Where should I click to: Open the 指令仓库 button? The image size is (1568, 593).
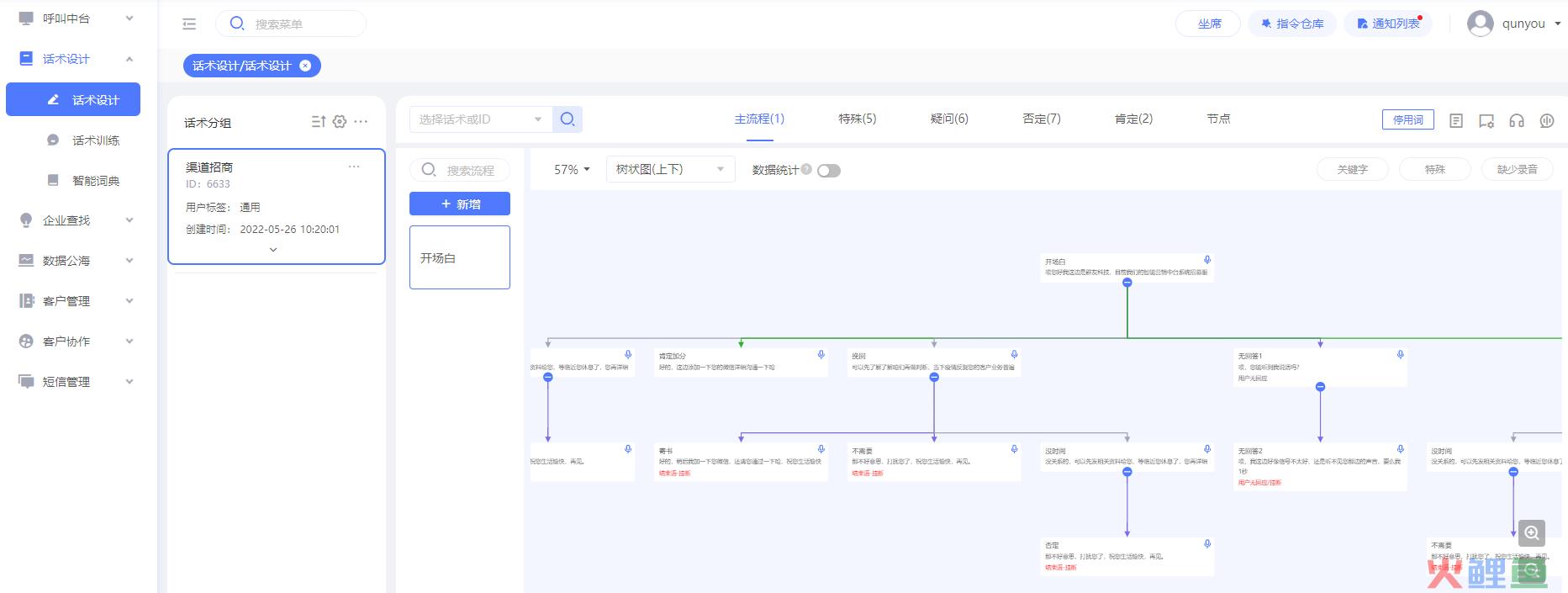1292,24
